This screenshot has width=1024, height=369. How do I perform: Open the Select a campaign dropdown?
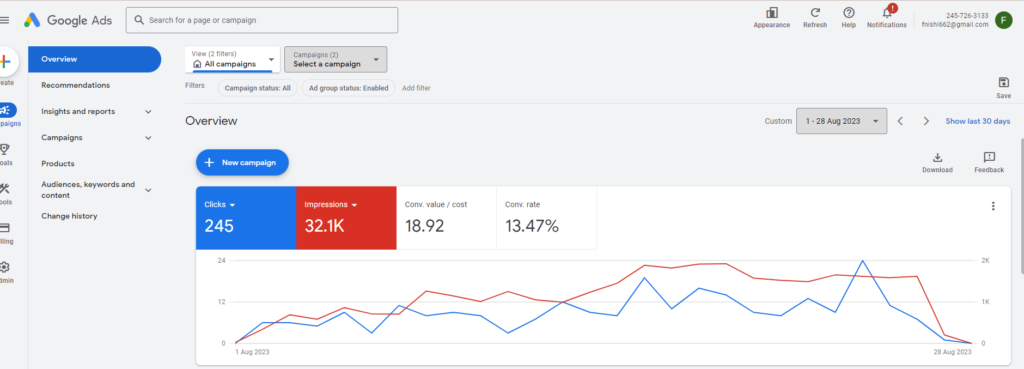(x=336, y=59)
